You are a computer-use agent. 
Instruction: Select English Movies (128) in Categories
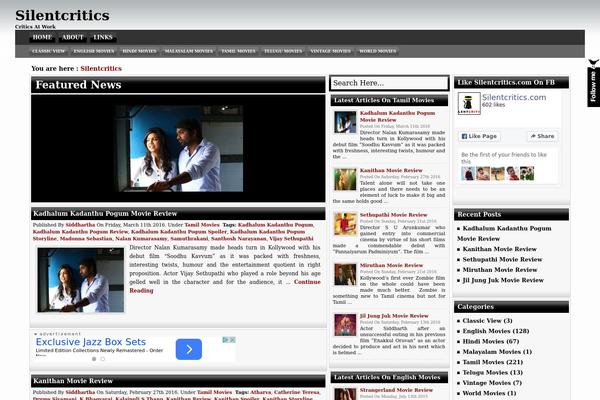click(x=496, y=331)
